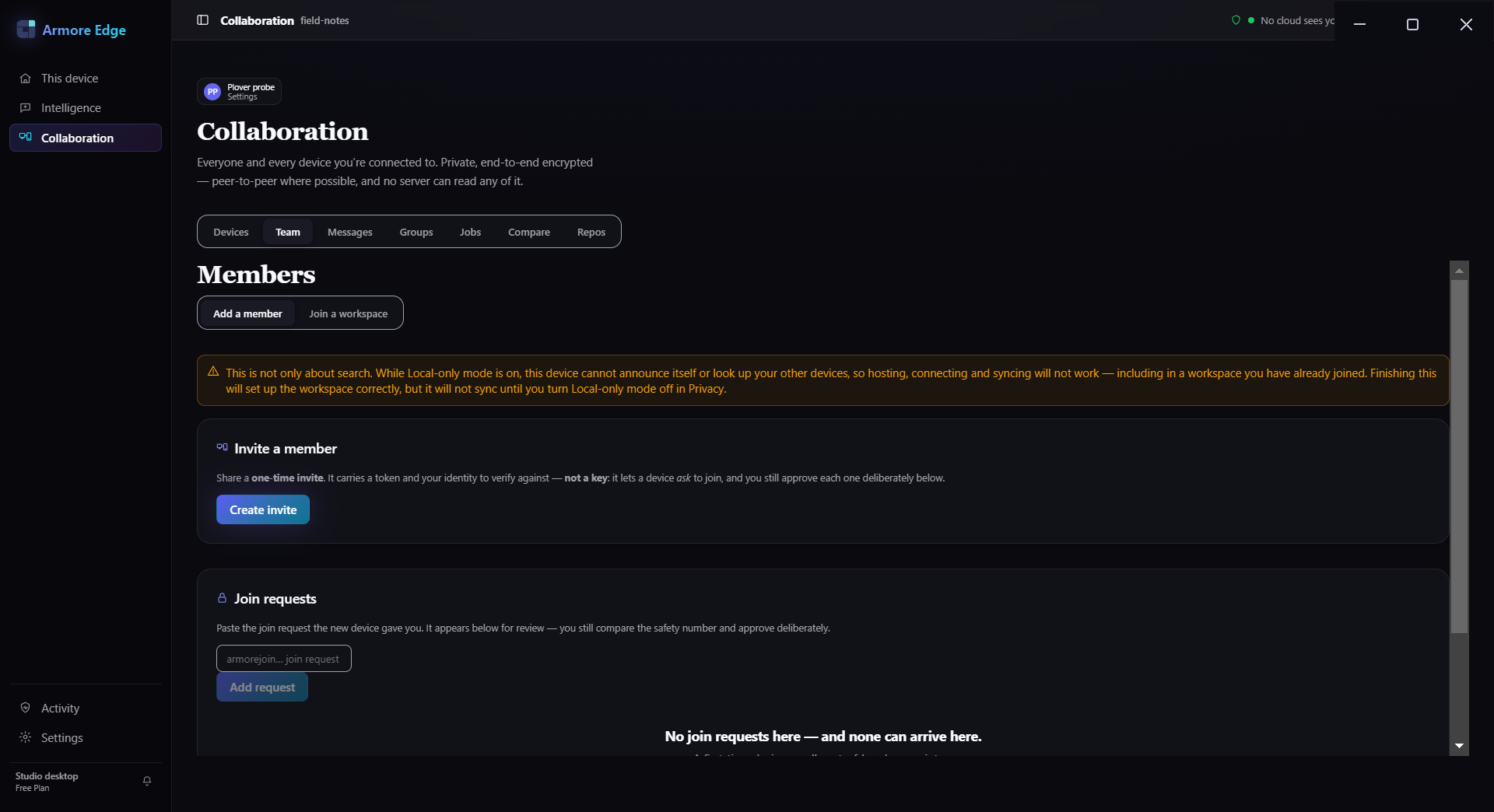Open the Jobs tab
This screenshot has height=812, width=1494.
(x=470, y=232)
